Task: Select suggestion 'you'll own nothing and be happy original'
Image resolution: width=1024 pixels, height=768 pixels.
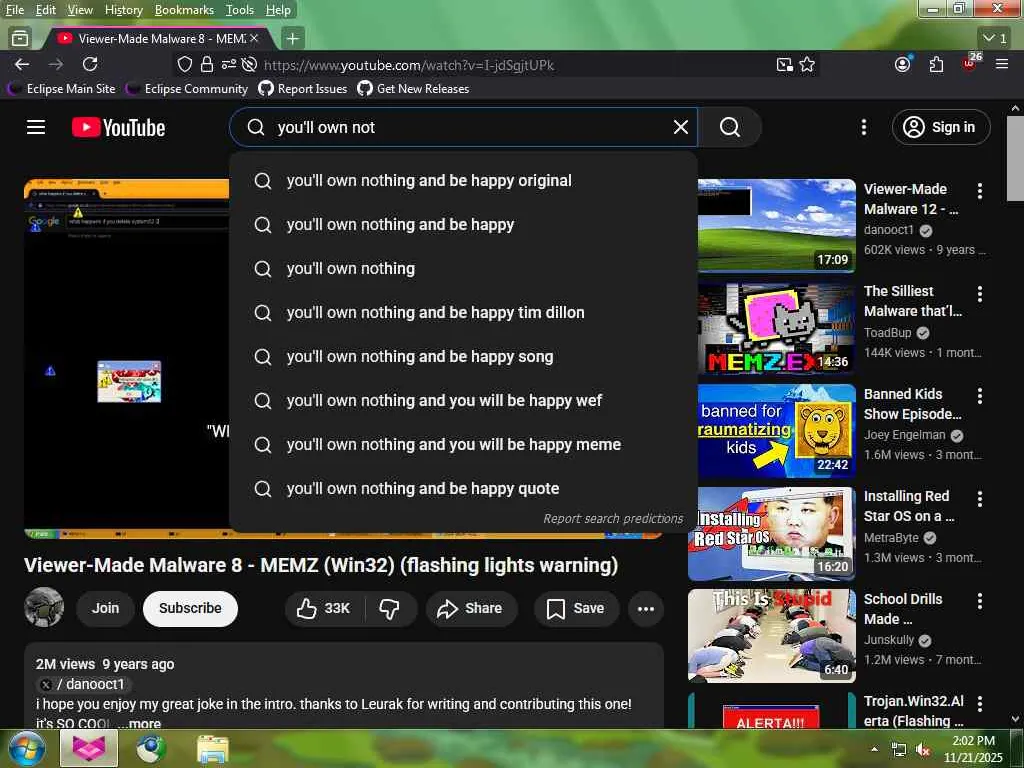Action: coord(464,181)
